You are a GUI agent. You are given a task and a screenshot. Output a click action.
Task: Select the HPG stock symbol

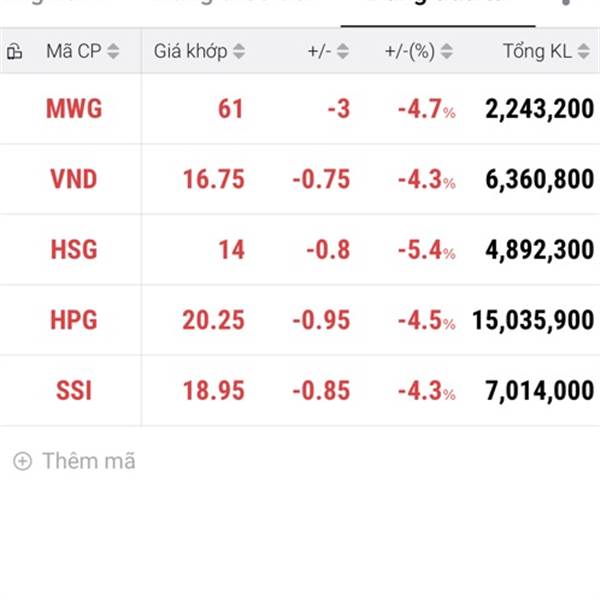(x=74, y=320)
